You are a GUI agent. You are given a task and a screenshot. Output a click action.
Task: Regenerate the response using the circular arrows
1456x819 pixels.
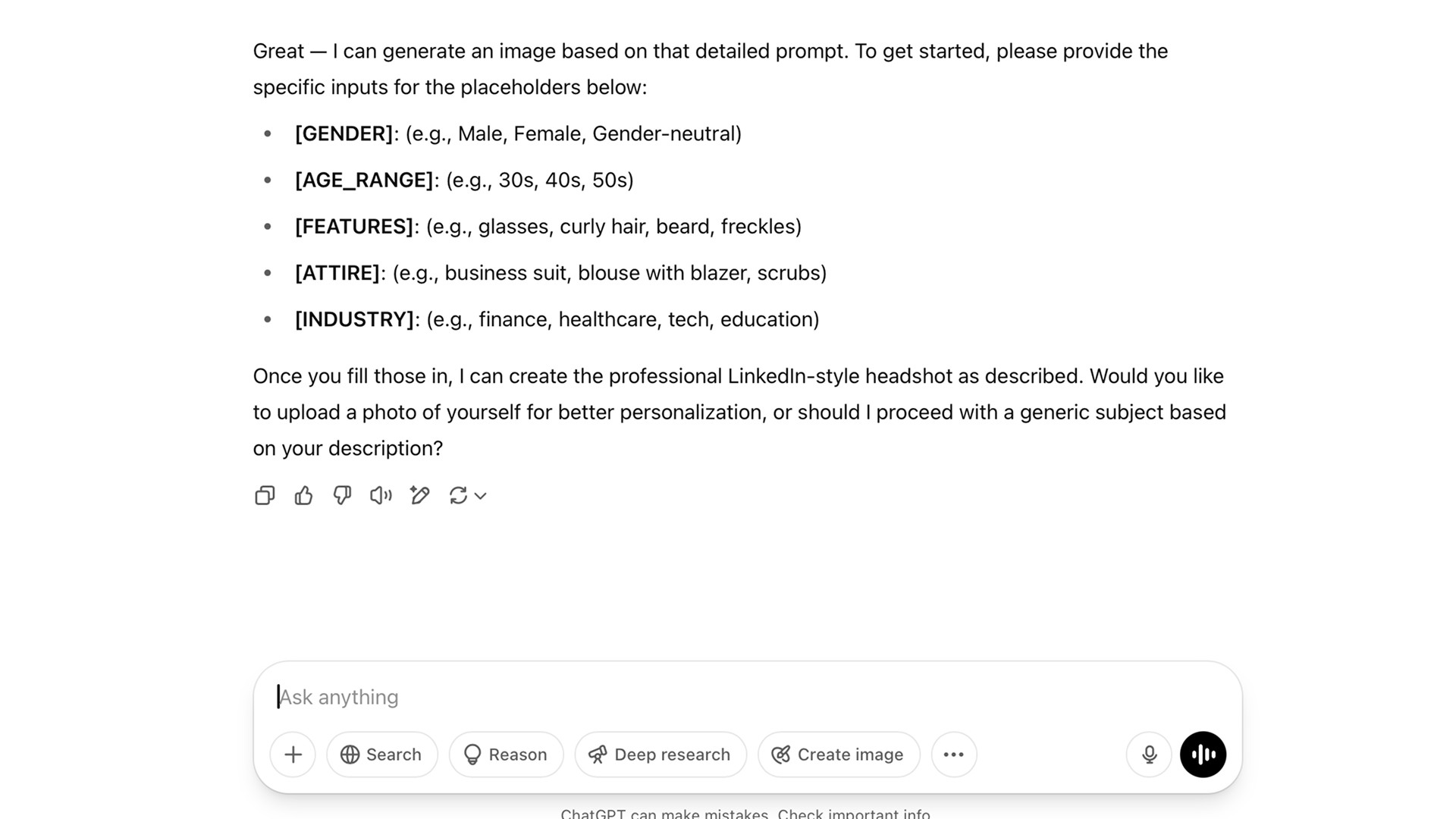point(458,496)
